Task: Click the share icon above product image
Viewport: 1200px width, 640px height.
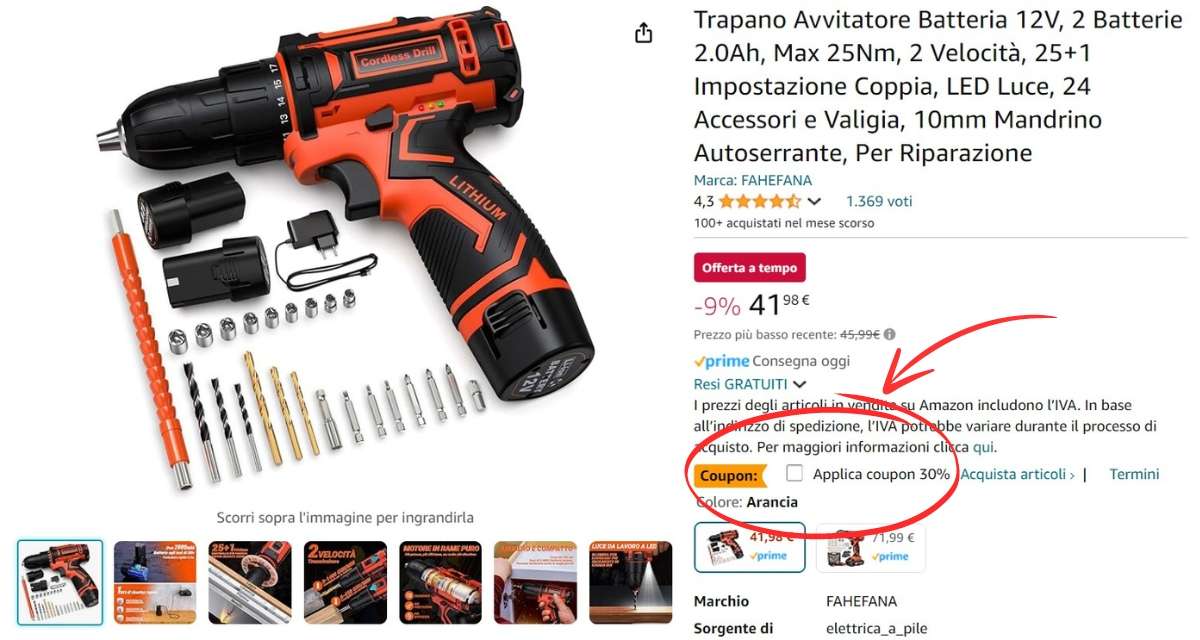Action: coord(644,33)
